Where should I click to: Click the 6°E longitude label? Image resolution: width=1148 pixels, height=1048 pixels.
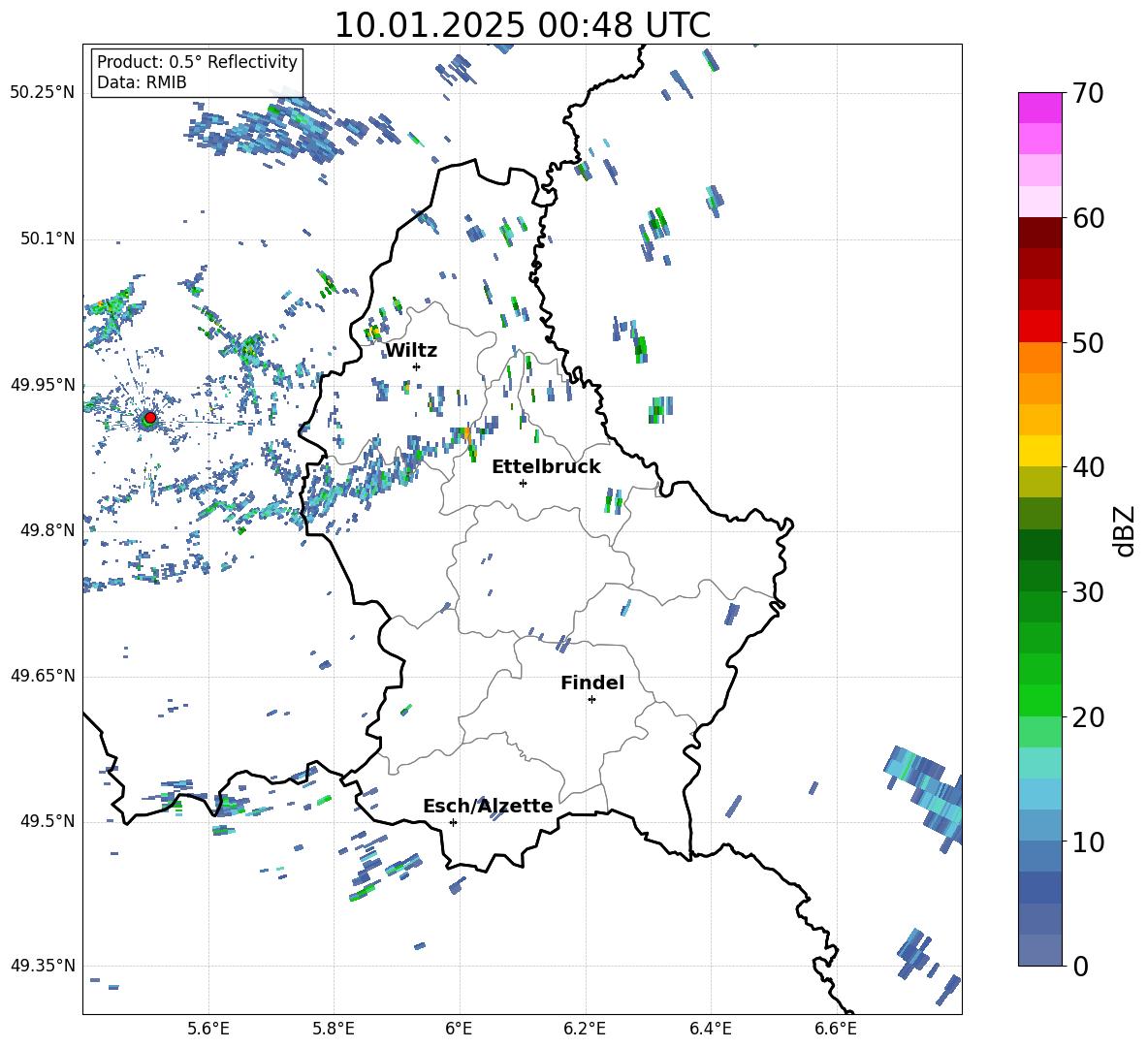click(459, 1029)
